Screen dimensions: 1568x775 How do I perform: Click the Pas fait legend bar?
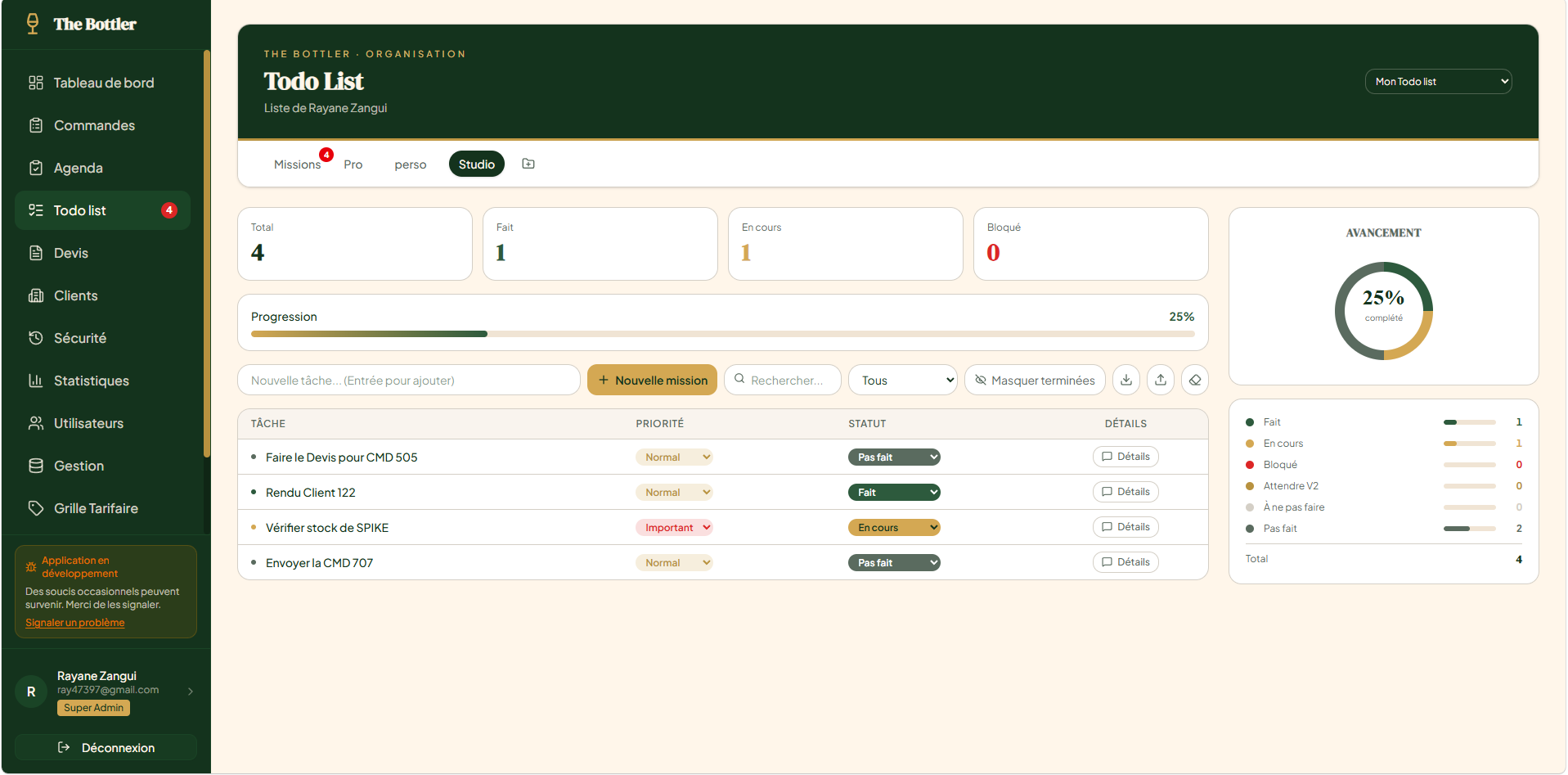[1470, 529]
